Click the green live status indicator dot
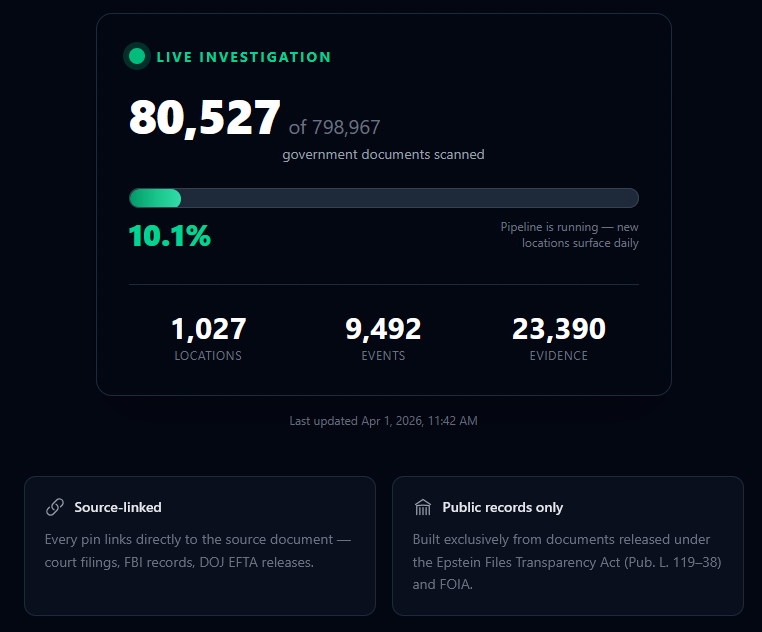This screenshot has height=632, width=762. pyautogui.click(x=137, y=57)
